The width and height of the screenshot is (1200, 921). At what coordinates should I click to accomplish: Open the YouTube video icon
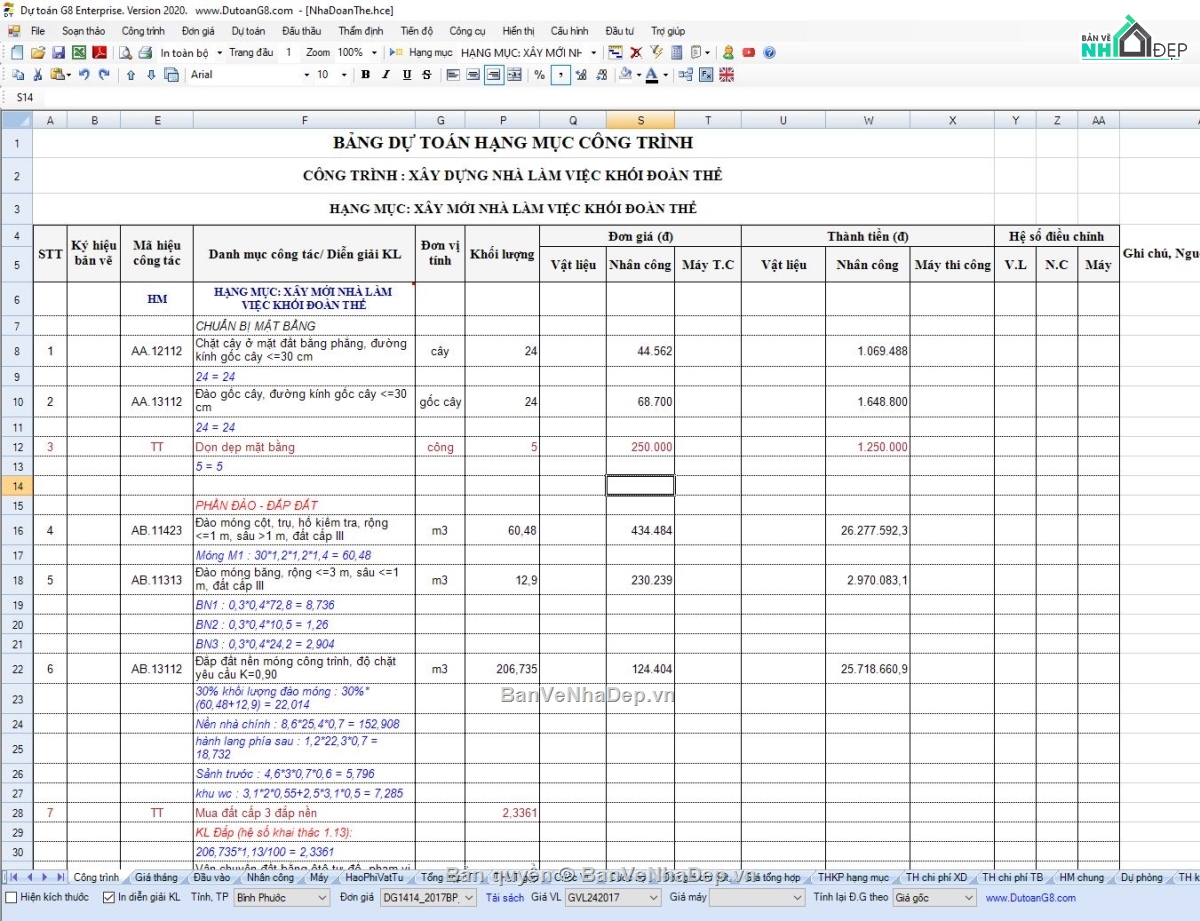(x=748, y=52)
